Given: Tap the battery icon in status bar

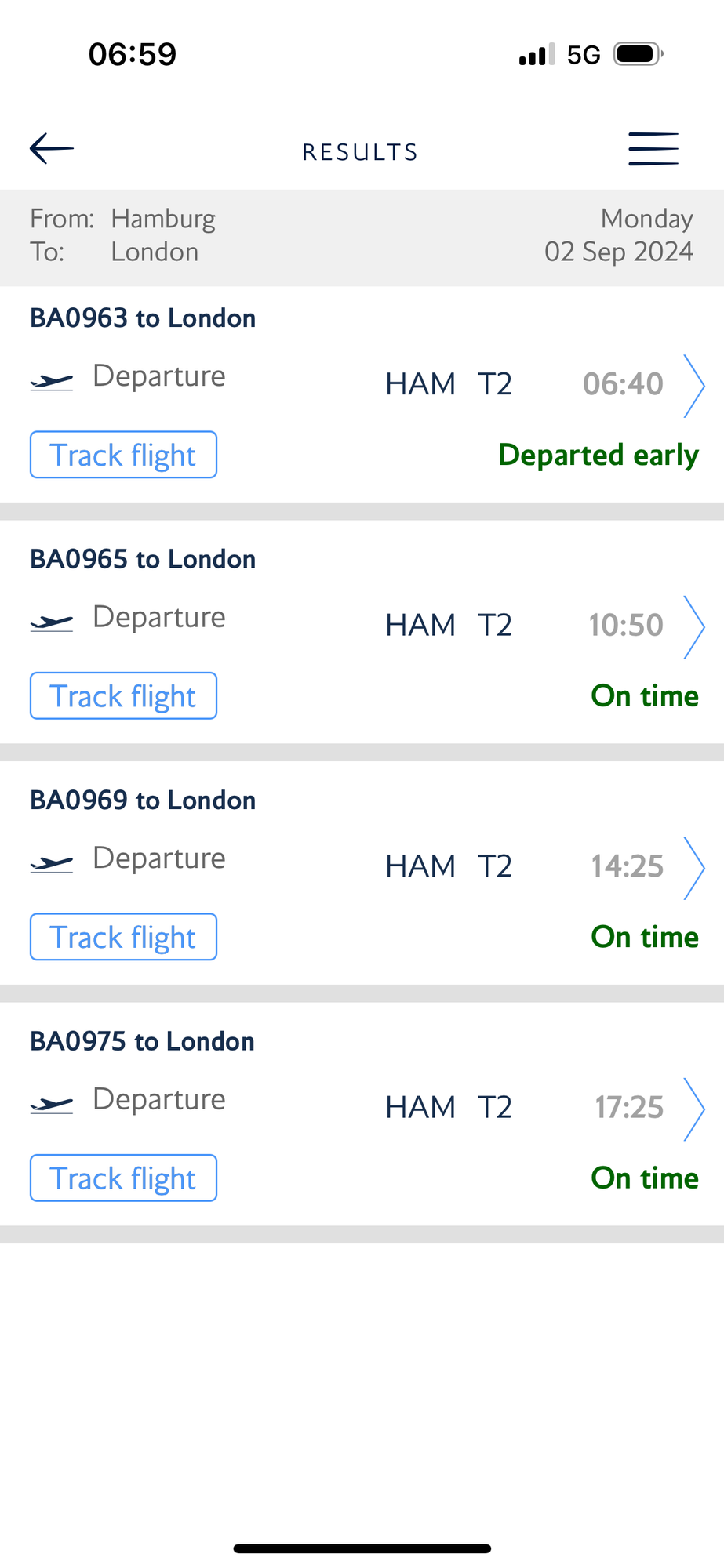Looking at the screenshot, I should [x=639, y=54].
